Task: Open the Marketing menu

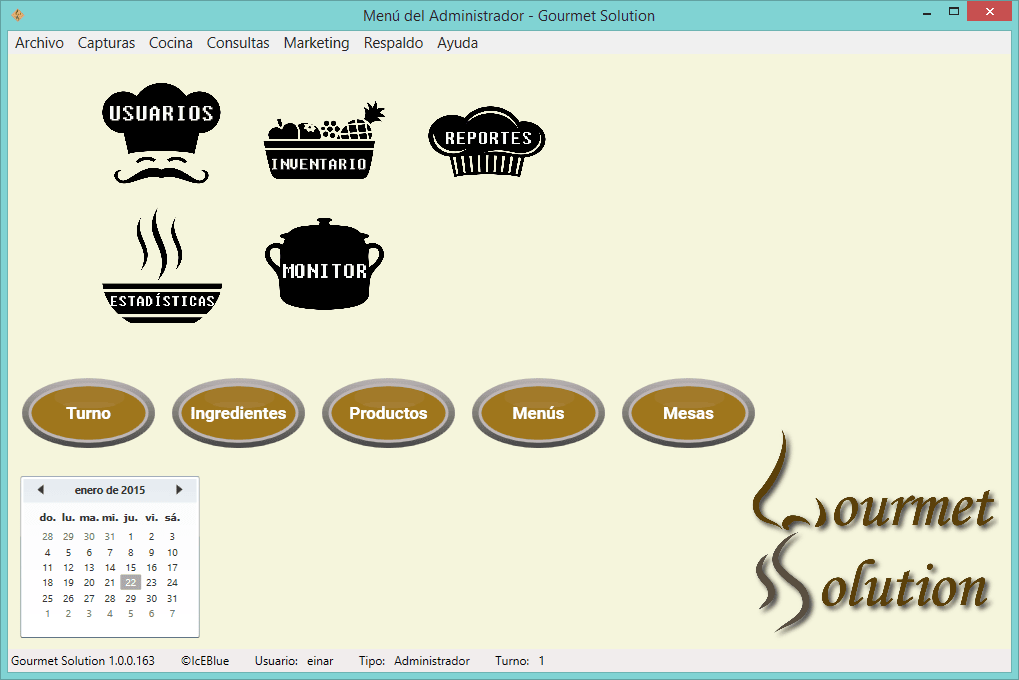Action: click(316, 43)
